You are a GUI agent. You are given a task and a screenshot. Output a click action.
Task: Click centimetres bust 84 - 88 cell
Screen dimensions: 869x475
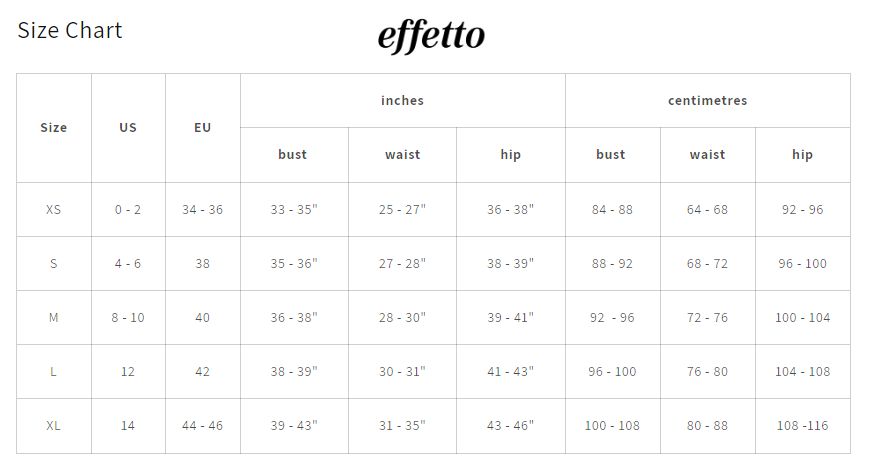click(x=612, y=210)
